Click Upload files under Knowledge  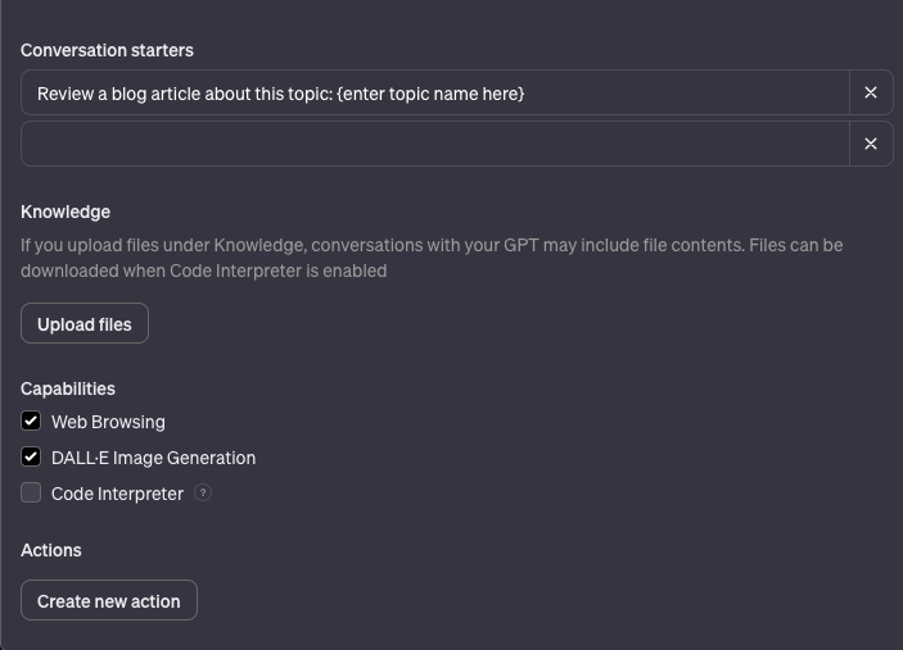(84, 322)
